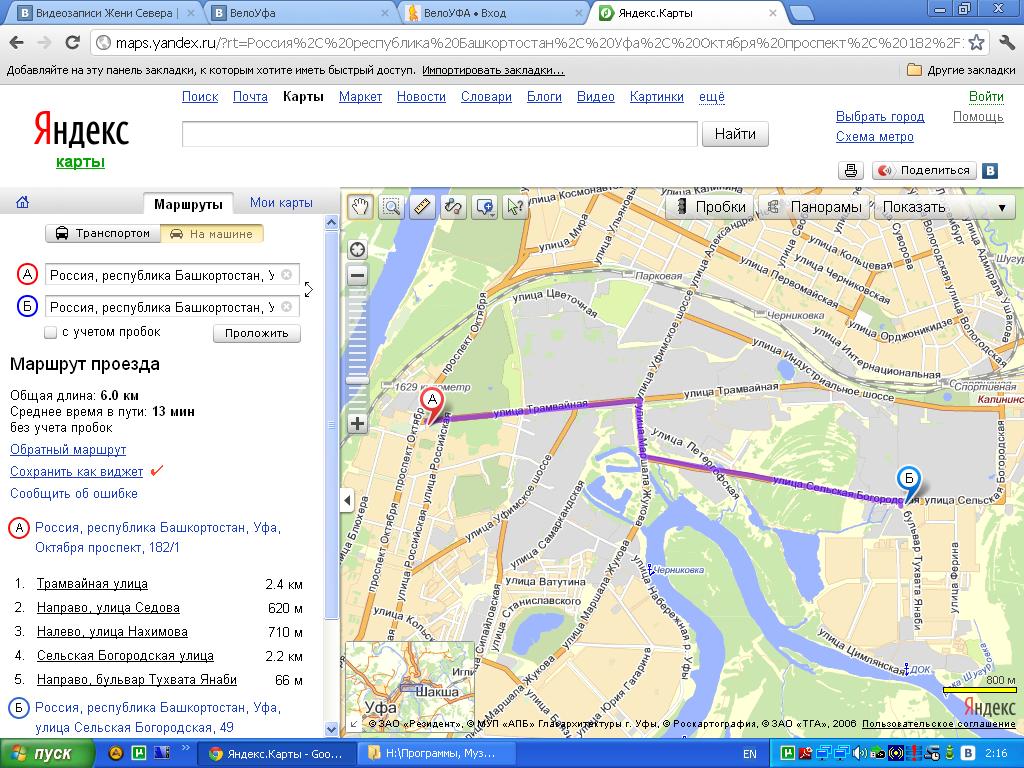Screen dimensions: 1024x768
Task: Open the Маршруты tab
Action: pyautogui.click(x=188, y=204)
